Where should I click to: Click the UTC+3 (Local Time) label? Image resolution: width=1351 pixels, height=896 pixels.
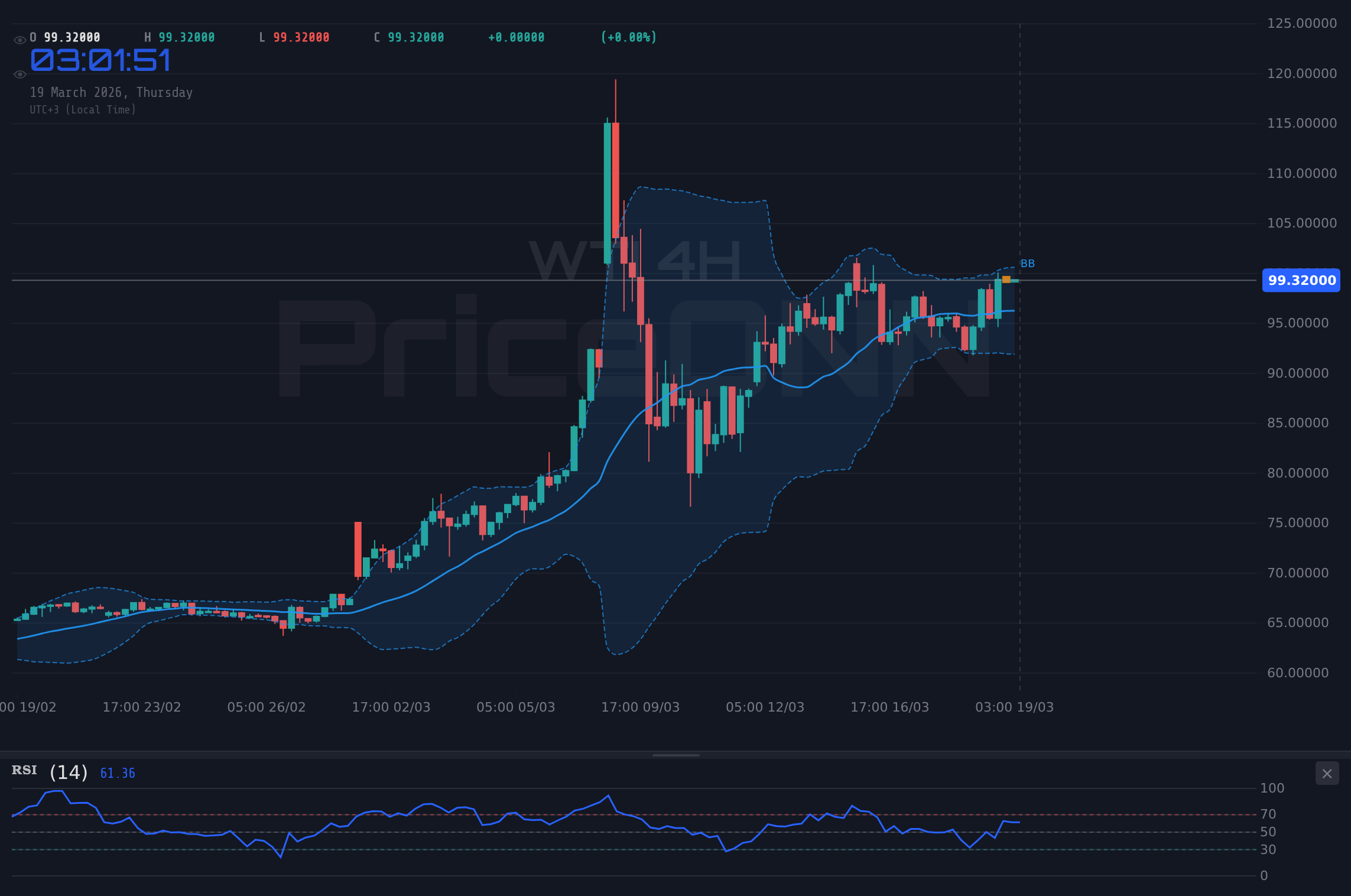83,110
